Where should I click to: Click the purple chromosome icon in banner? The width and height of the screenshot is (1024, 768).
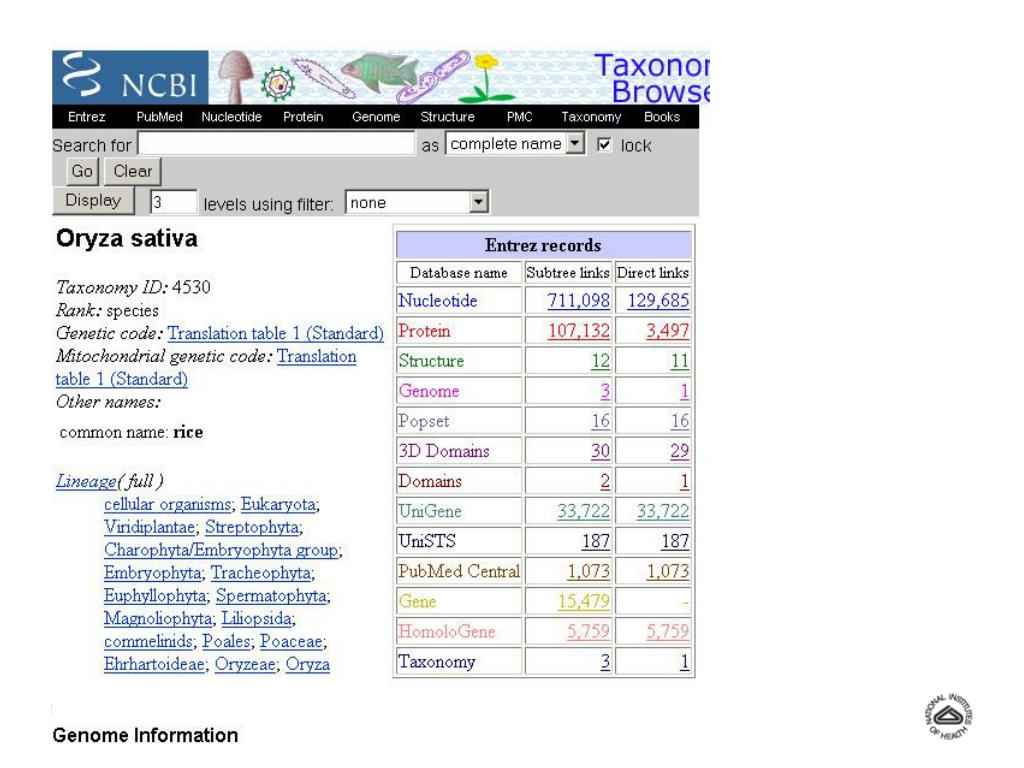click(x=434, y=78)
